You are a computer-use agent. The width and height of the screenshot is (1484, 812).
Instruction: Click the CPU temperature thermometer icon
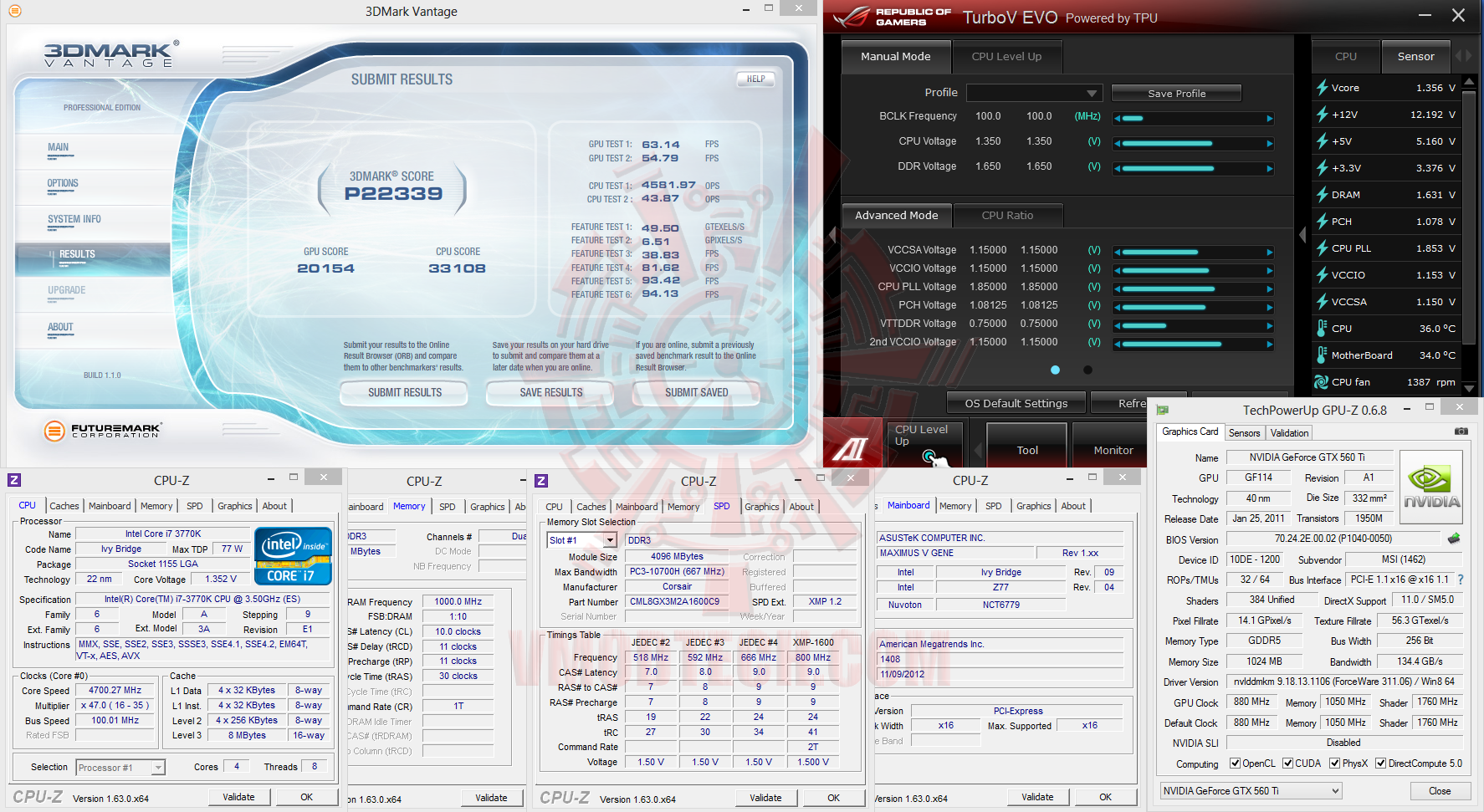click(1322, 329)
